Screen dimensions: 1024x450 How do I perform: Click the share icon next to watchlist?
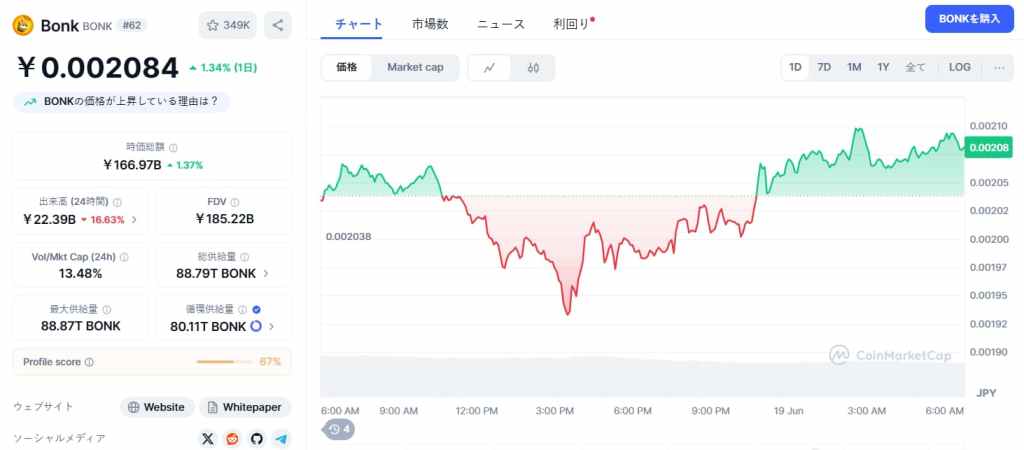coord(278,25)
